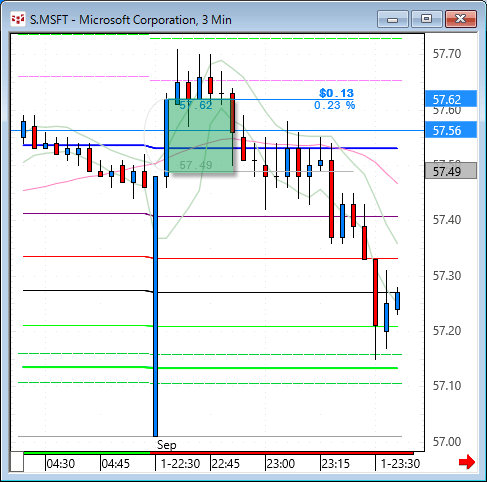Image resolution: width=487 pixels, height=482 pixels.
Task: Click the red scroll-right arrow icon
Action: coord(467,462)
